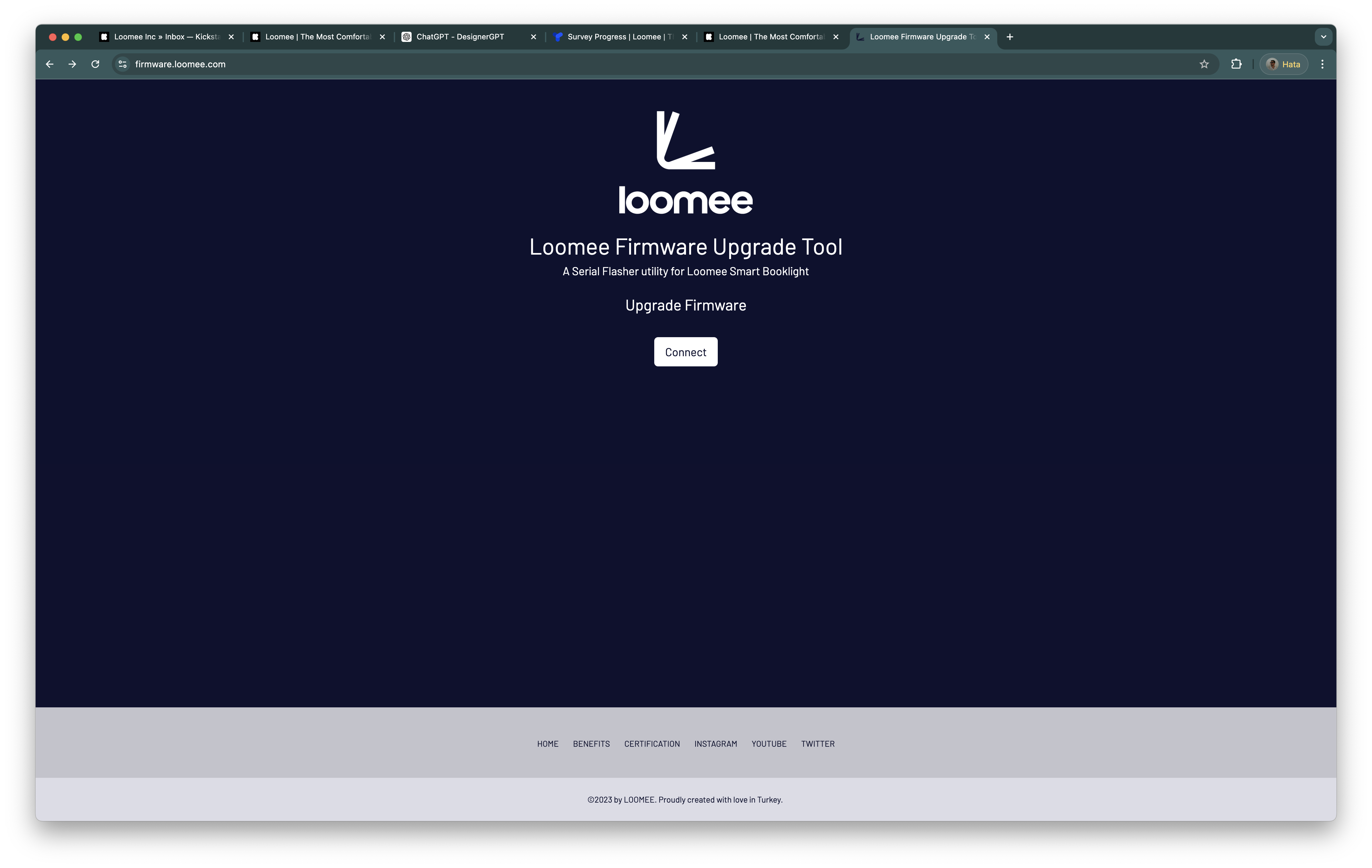The image size is (1372, 868).
Task: Click the yellow macOS minimize button
Action: tap(65, 37)
